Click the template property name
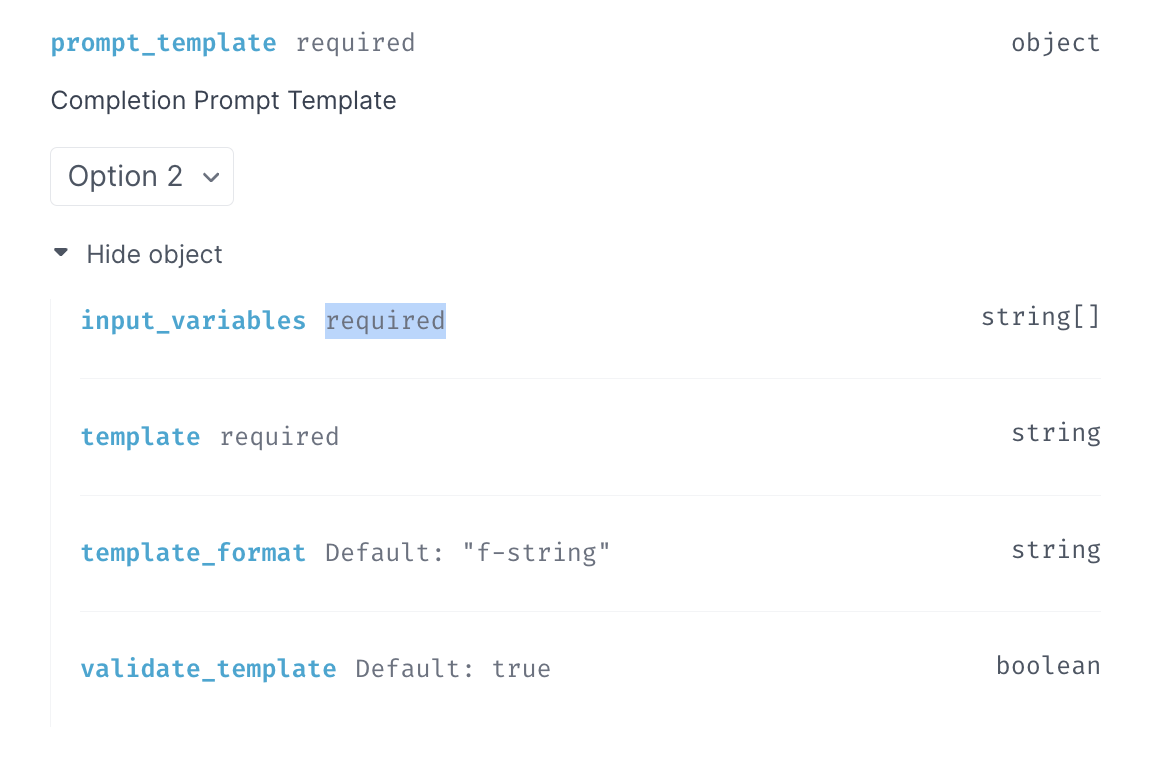 140,436
